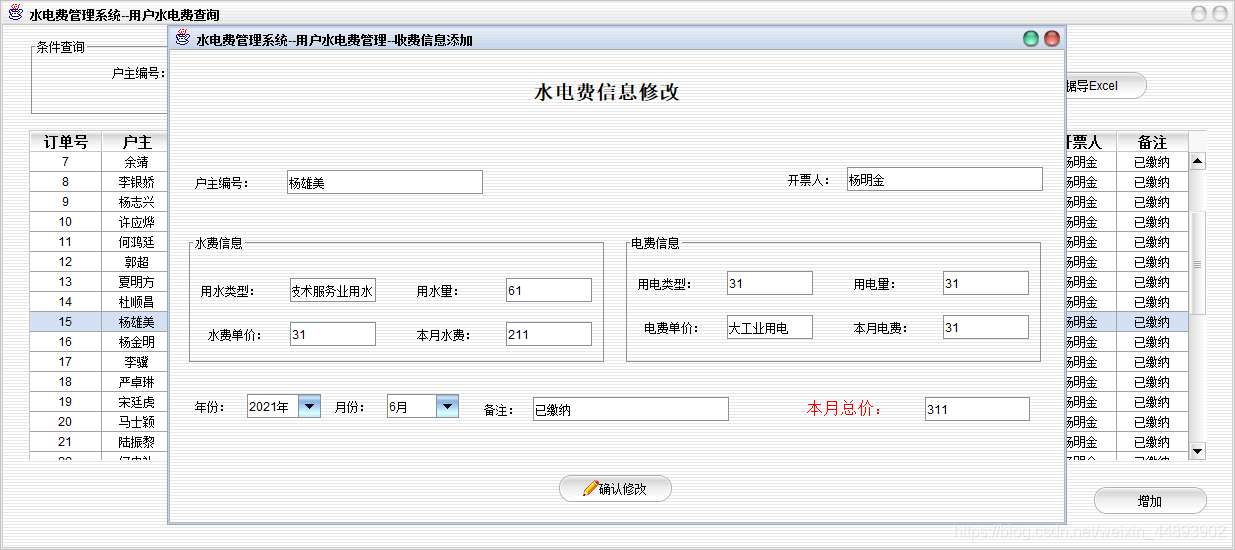Click the export-to-Excel button behind the dialog

coord(1106,86)
